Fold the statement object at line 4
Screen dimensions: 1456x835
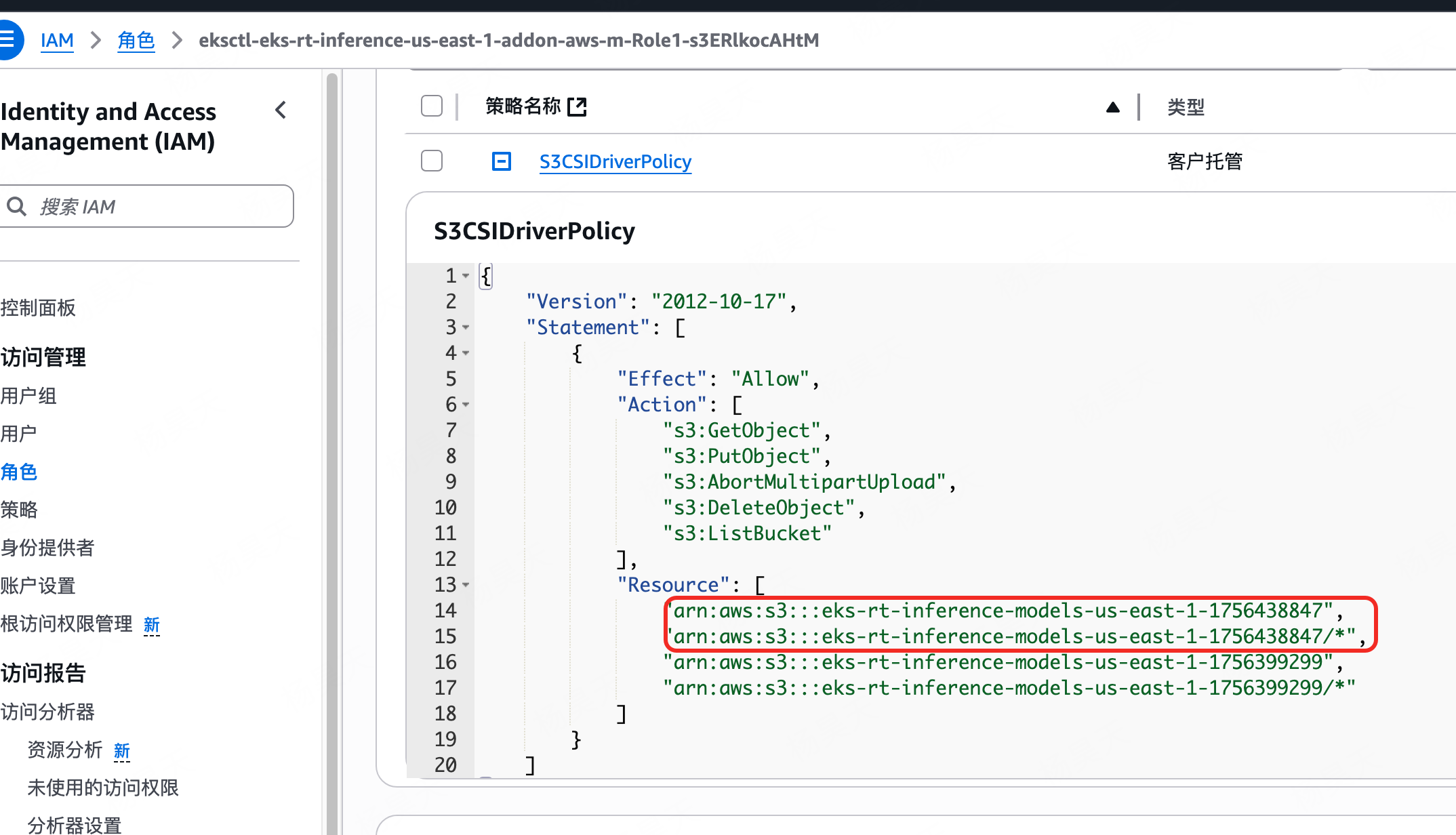pos(466,353)
